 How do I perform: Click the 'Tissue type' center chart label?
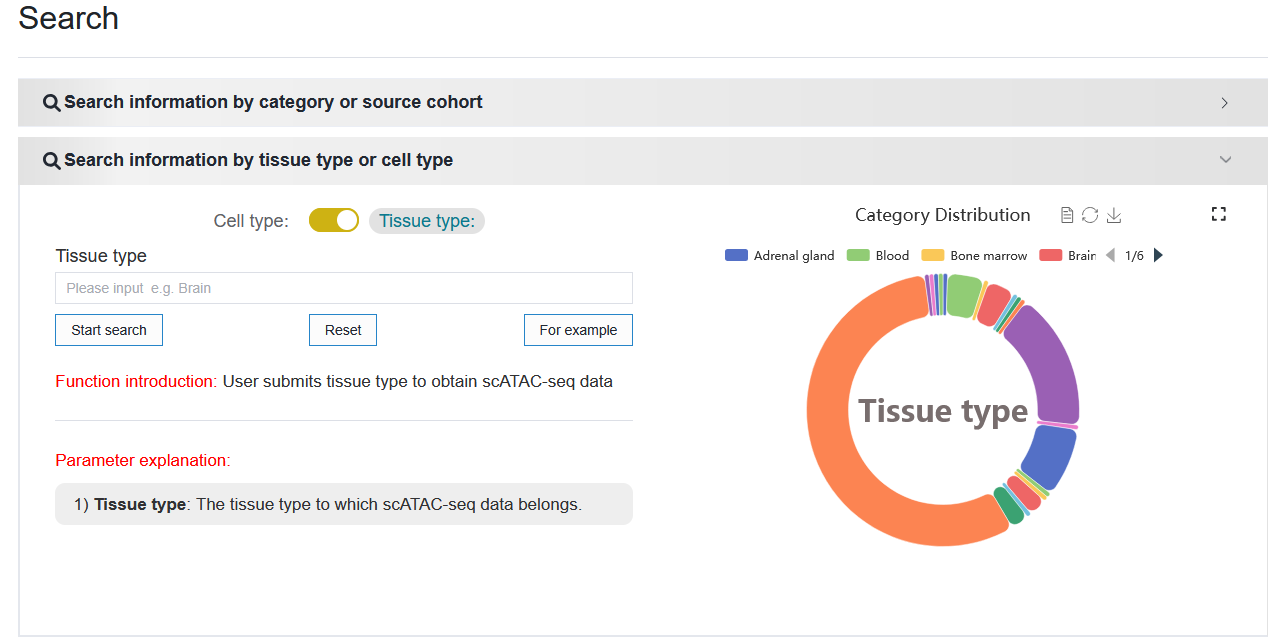[x=943, y=411]
